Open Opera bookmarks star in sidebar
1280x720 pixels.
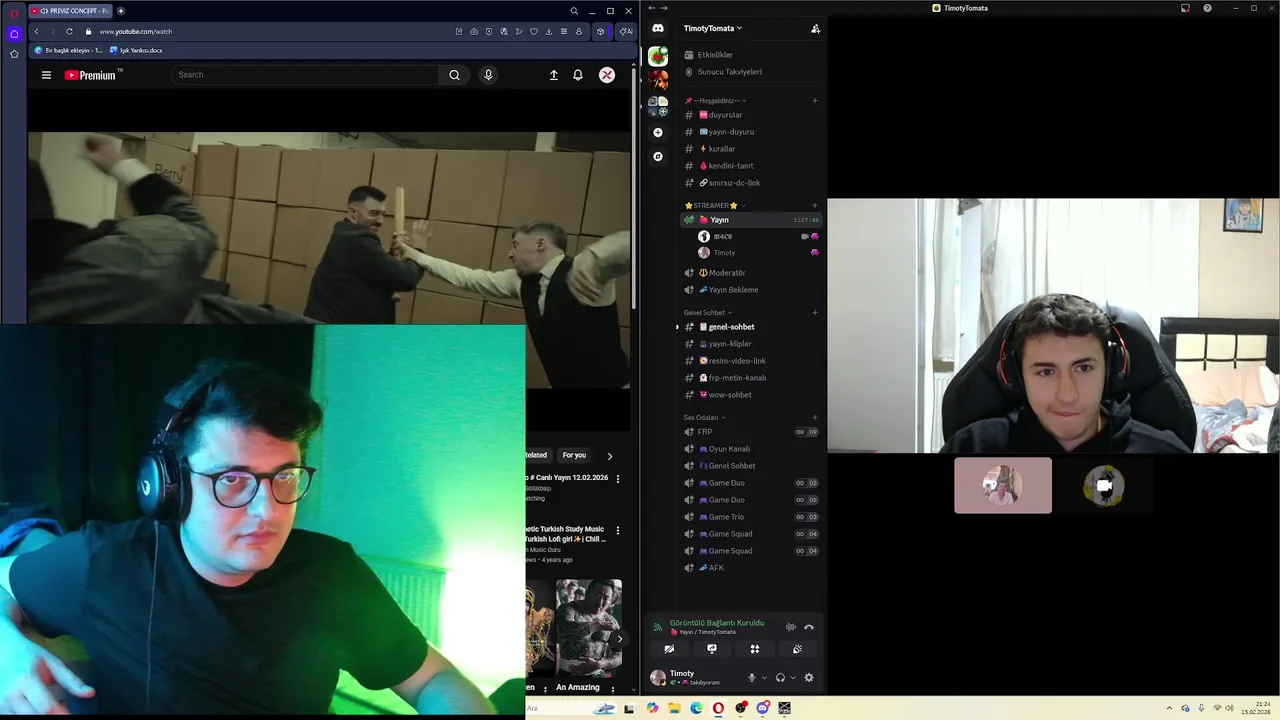[x=14, y=54]
